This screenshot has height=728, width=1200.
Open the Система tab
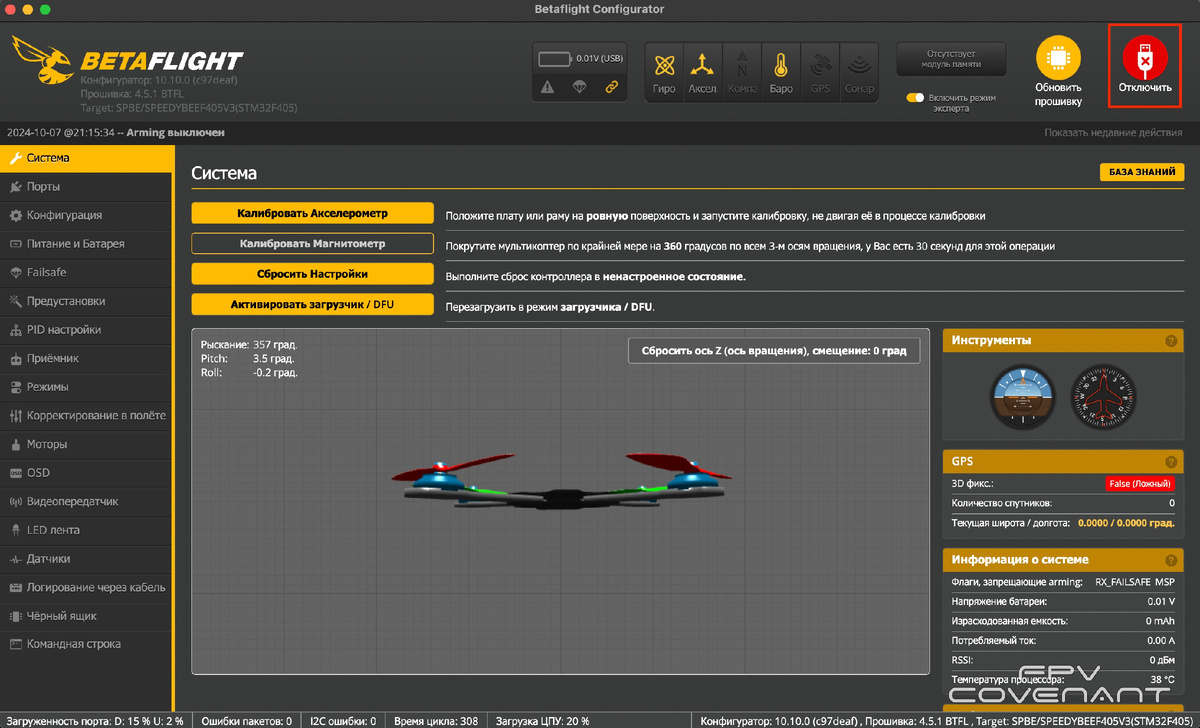tap(87, 158)
